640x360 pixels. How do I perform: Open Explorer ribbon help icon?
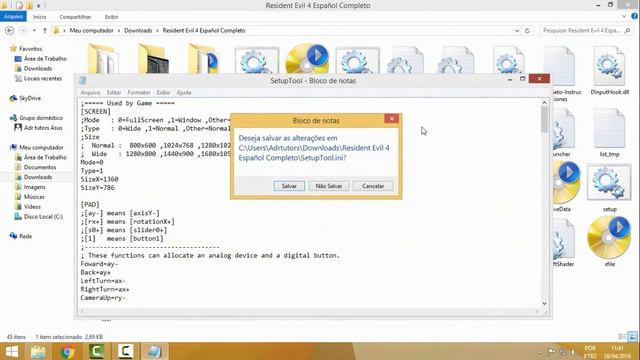coord(634,16)
